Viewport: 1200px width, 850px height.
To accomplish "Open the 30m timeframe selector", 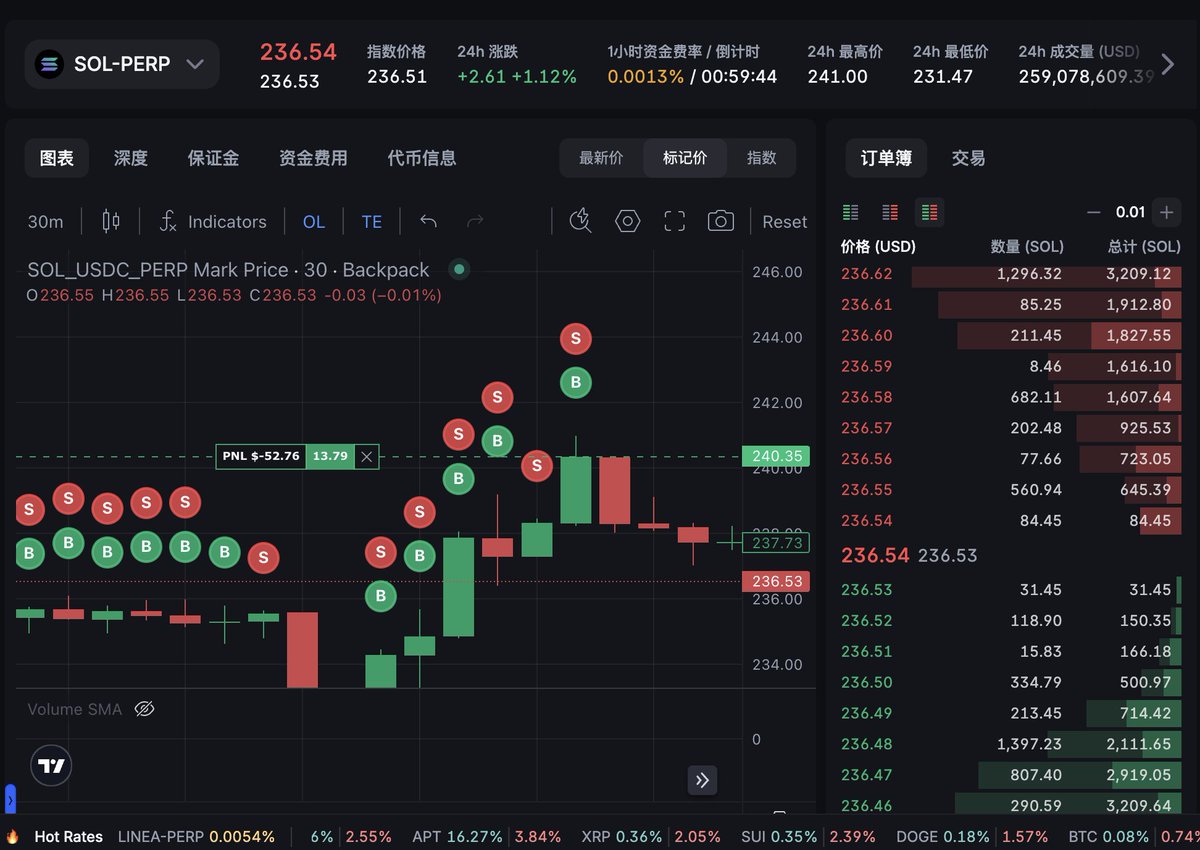I will click(x=45, y=221).
